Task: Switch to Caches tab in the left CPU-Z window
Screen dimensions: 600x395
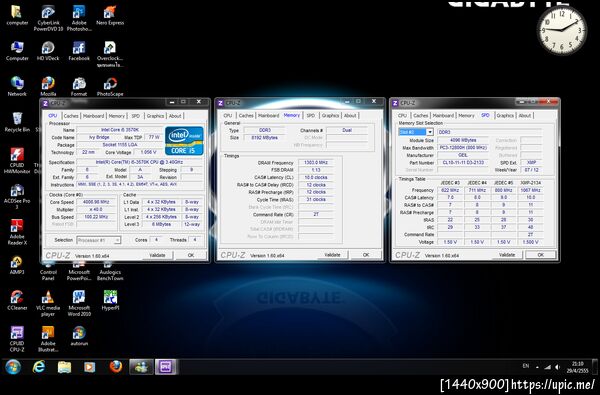Action: 71,116
